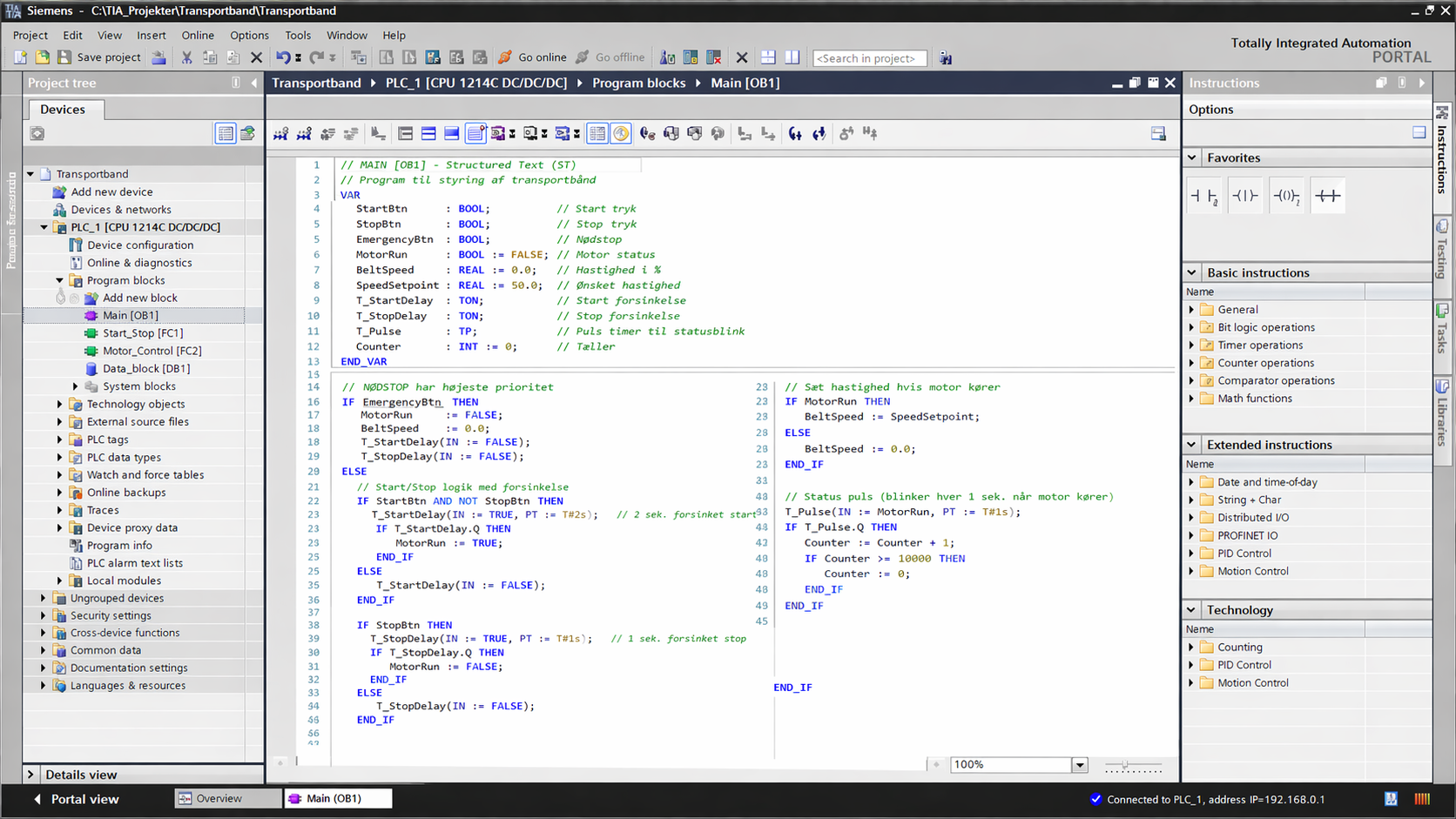Click the Cut scissors icon

(186, 57)
